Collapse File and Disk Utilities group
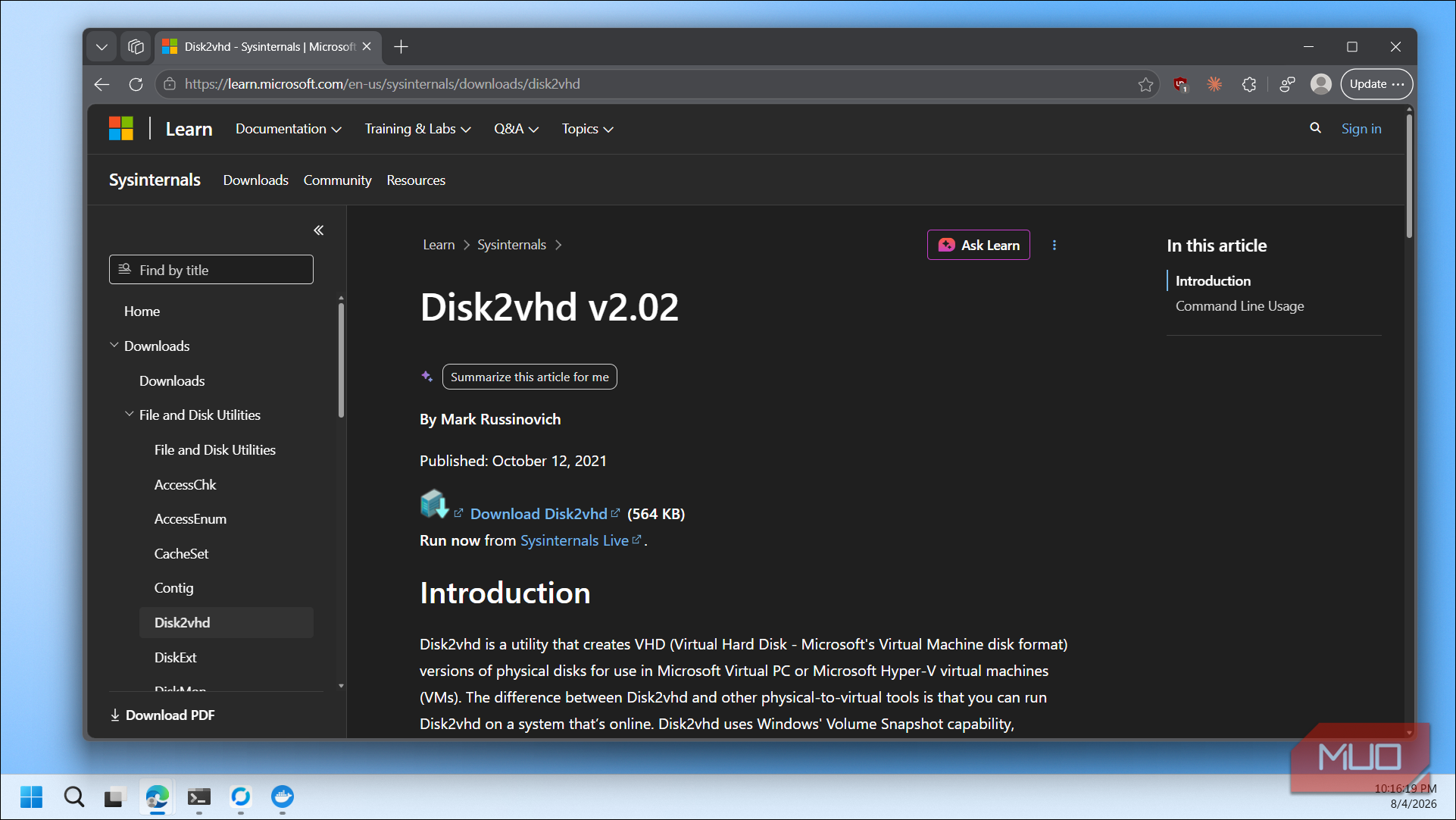1456x820 pixels. pos(129,415)
